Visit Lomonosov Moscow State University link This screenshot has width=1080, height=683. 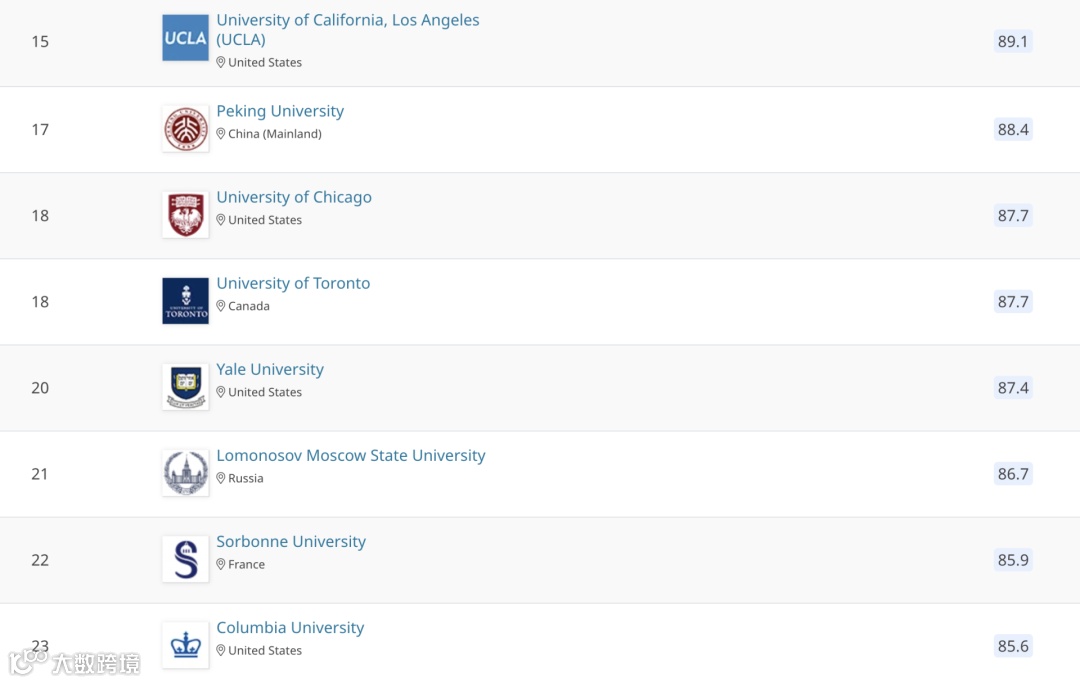click(350, 455)
